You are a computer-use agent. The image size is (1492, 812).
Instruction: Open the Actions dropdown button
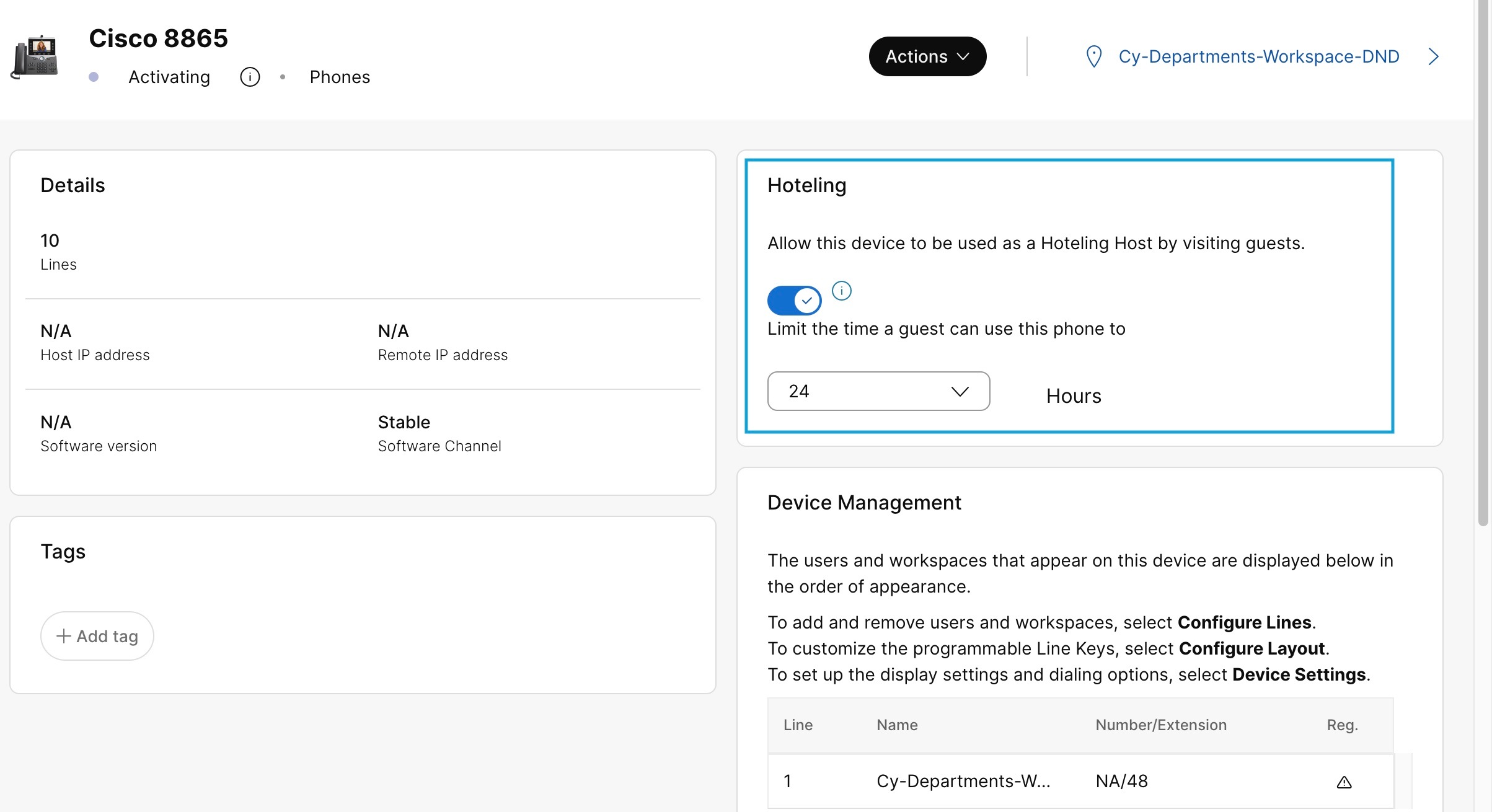click(927, 56)
